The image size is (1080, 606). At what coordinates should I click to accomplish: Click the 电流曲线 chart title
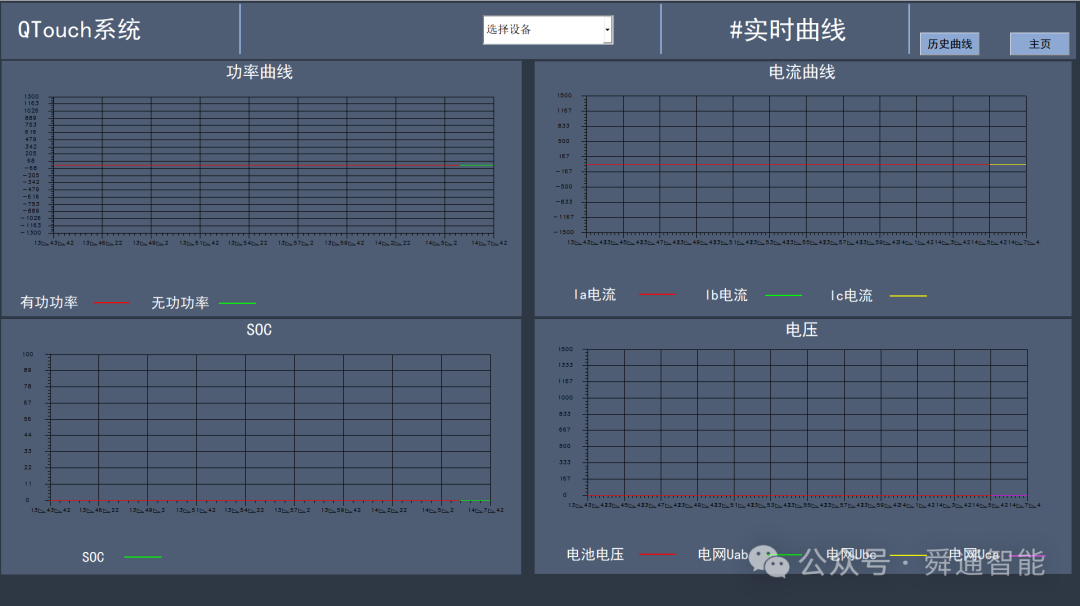click(x=802, y=72)
